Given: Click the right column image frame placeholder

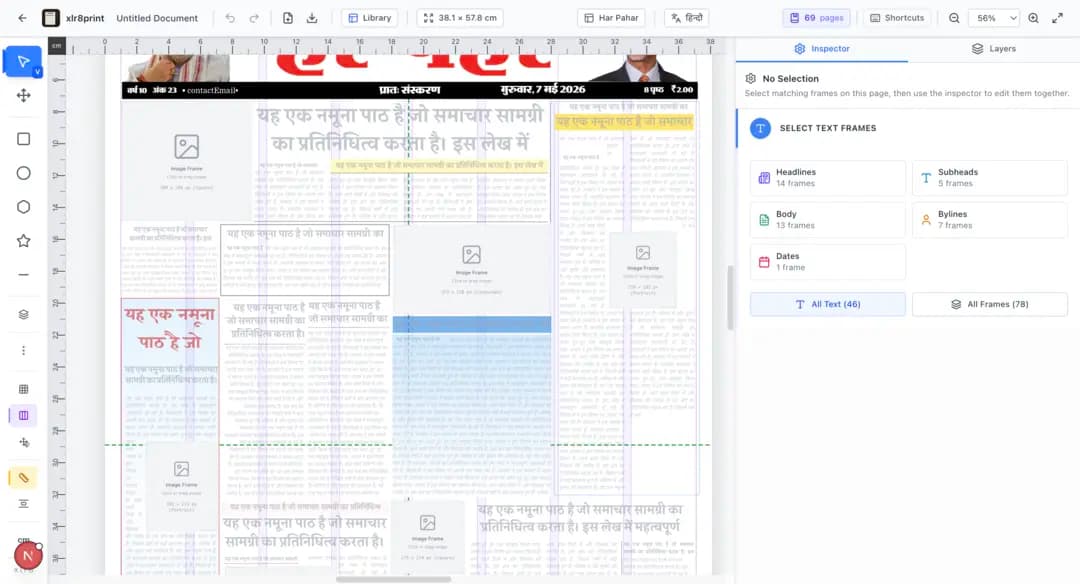Looking at the screenshot, I should 643,269.
